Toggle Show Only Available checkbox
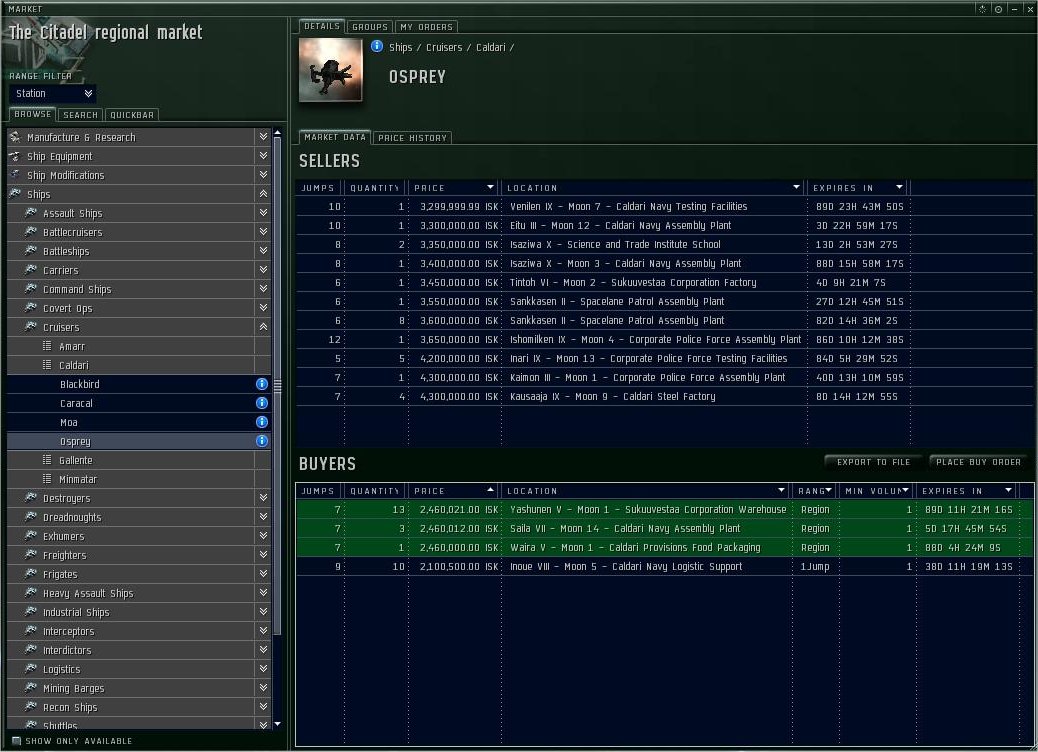Viewport: 1038px width, 752px height. point(17,741)
